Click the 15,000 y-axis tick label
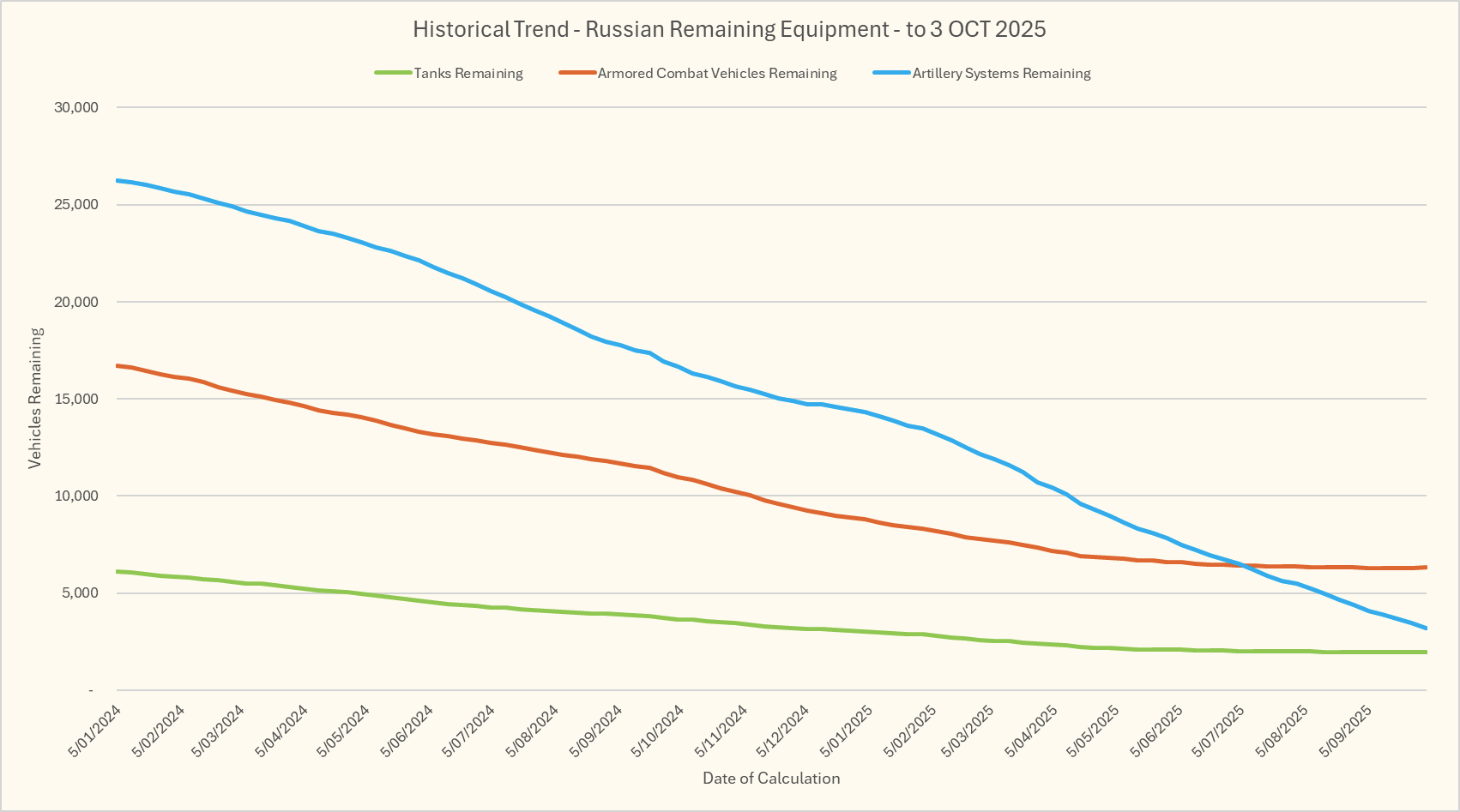The image size is (1460, 812). point(76,399)
